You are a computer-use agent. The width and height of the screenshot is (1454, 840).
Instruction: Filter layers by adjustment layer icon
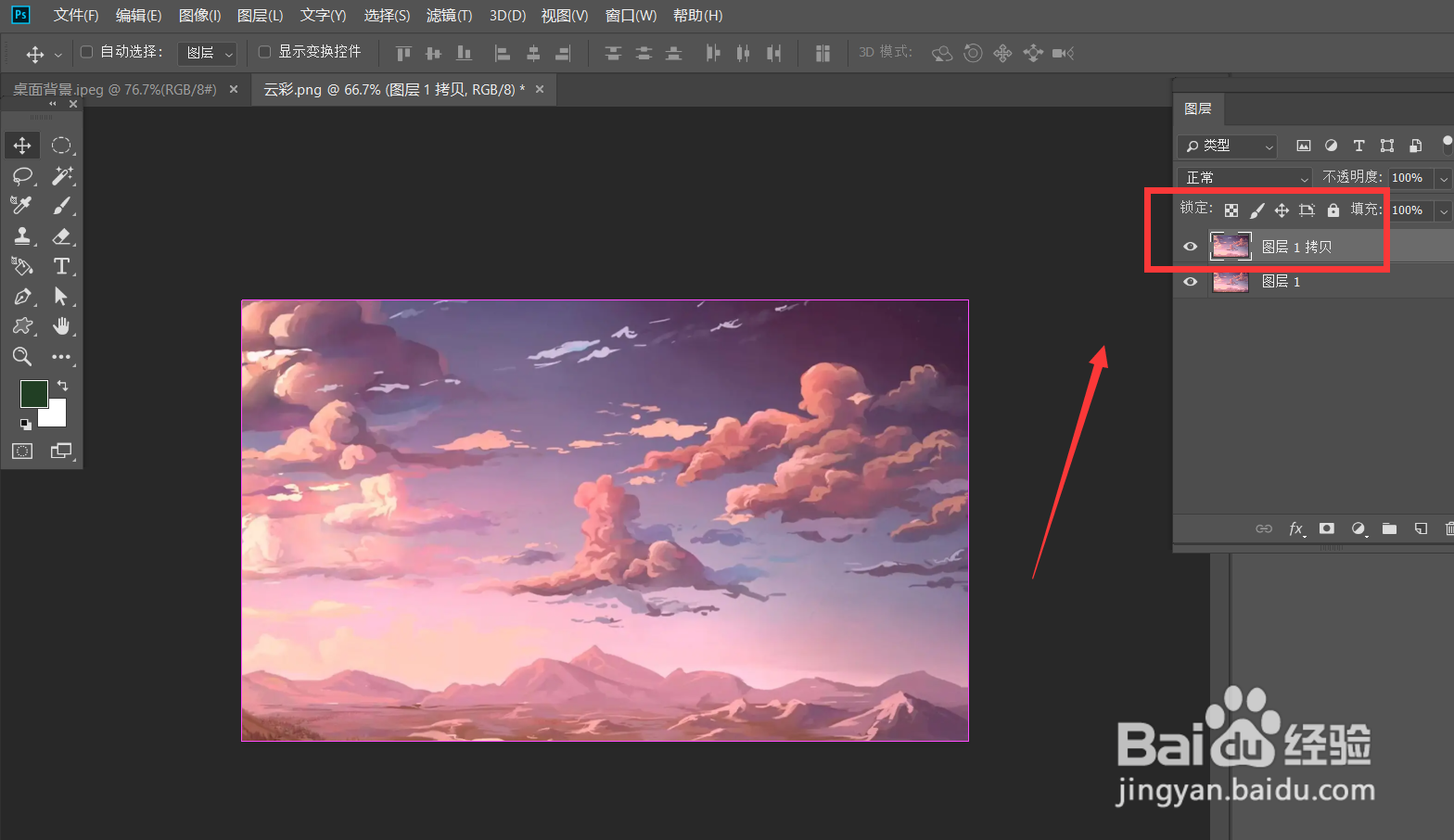click(1331, 146)
